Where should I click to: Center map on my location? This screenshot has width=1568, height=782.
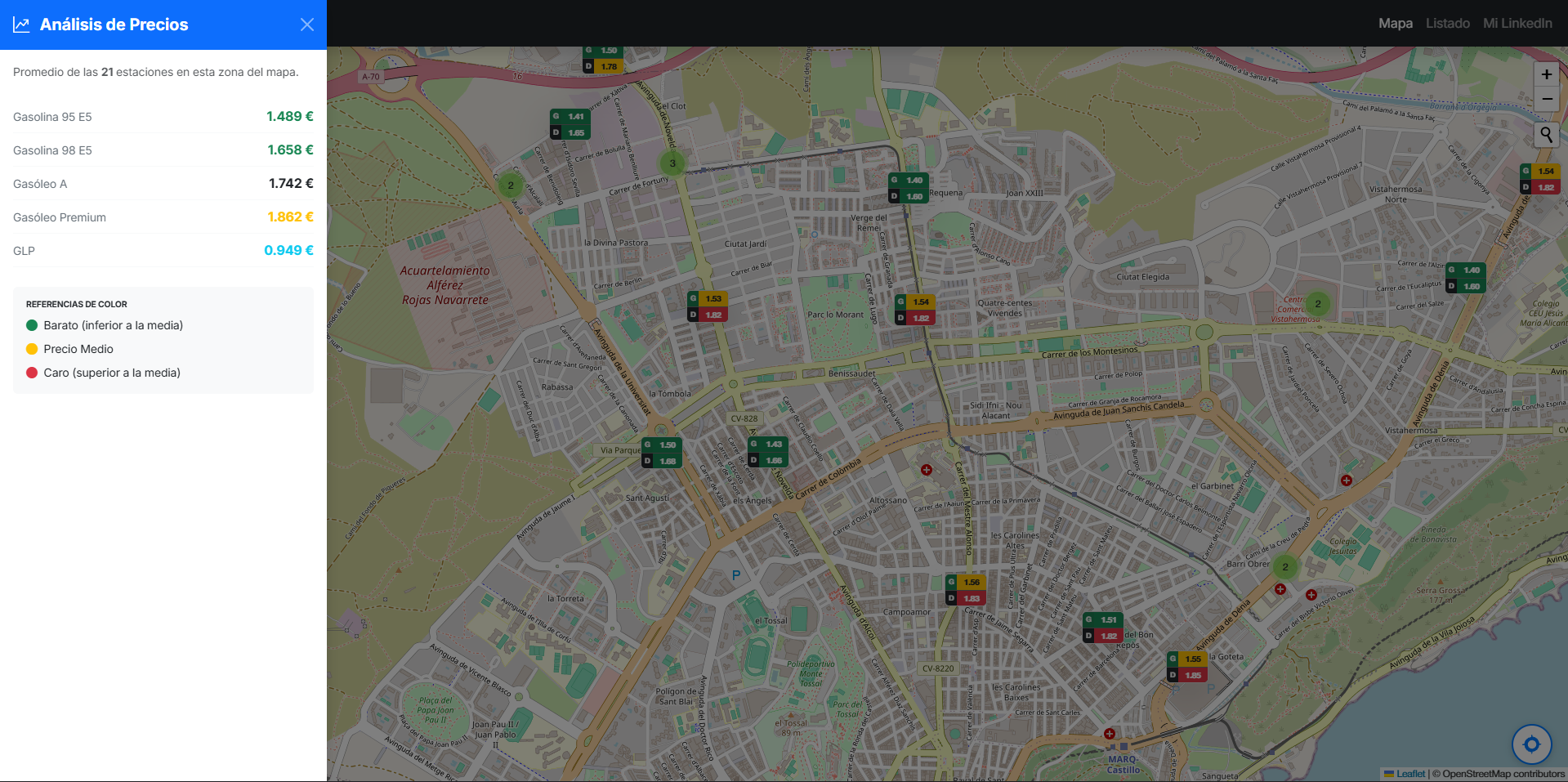click(x=1531, y=744)
